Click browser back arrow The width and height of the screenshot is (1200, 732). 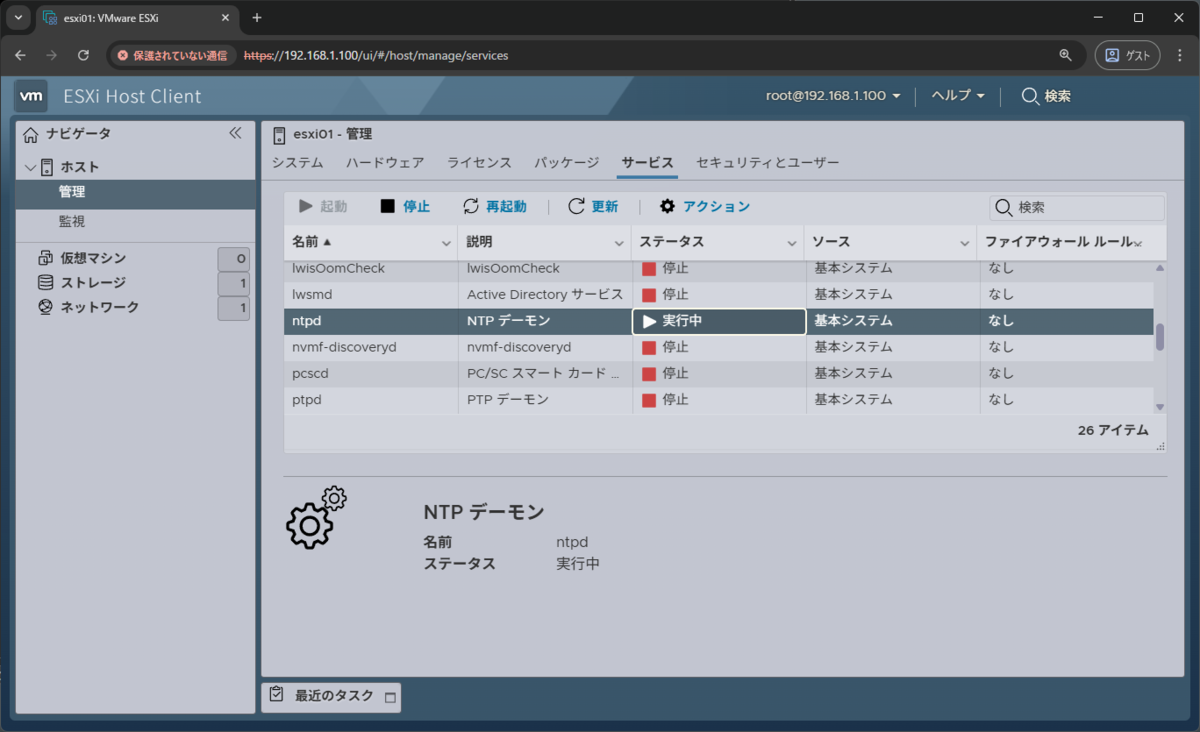pos(21,55)
